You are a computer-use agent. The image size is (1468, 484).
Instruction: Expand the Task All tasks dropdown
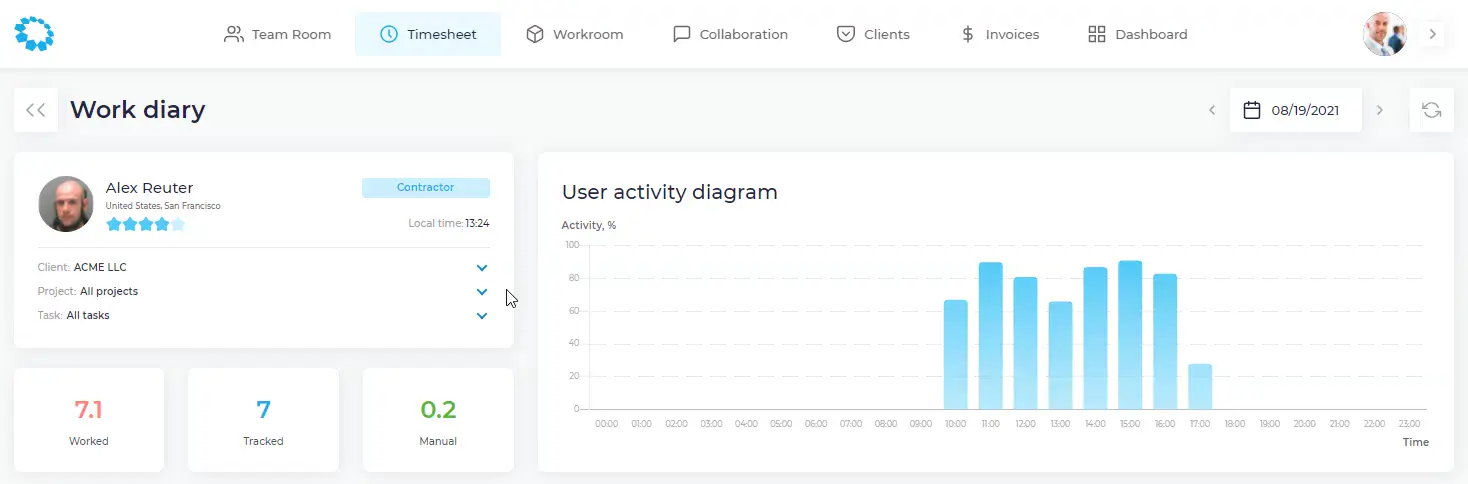click(482, 316)
